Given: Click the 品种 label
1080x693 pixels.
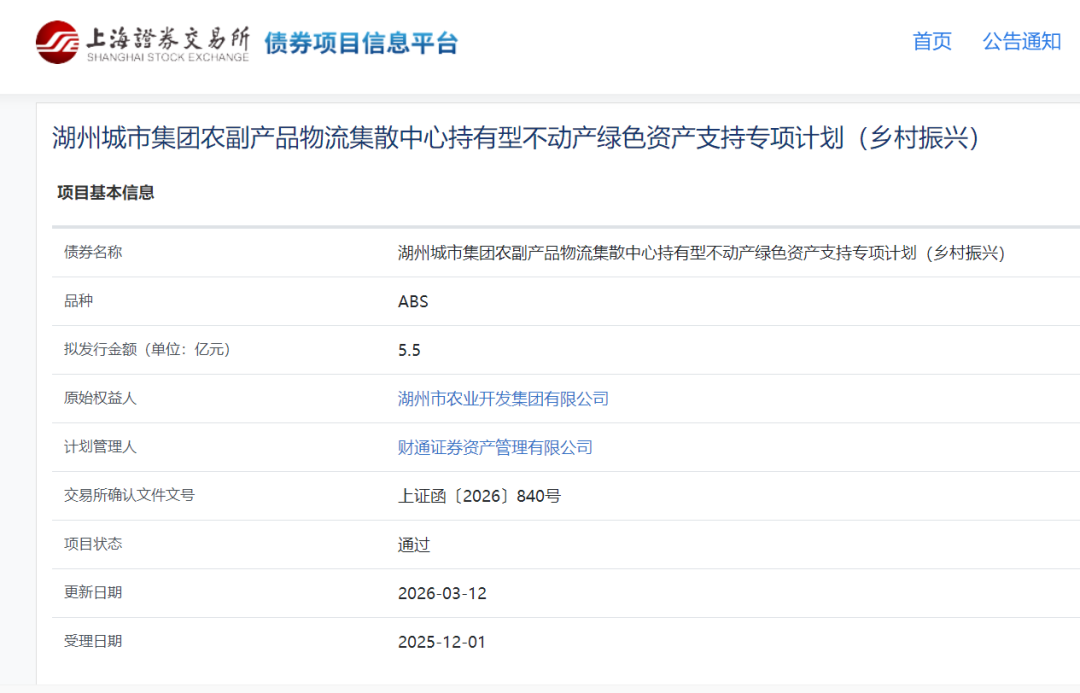Looking at the screenshot, I should tap(79, 301).
